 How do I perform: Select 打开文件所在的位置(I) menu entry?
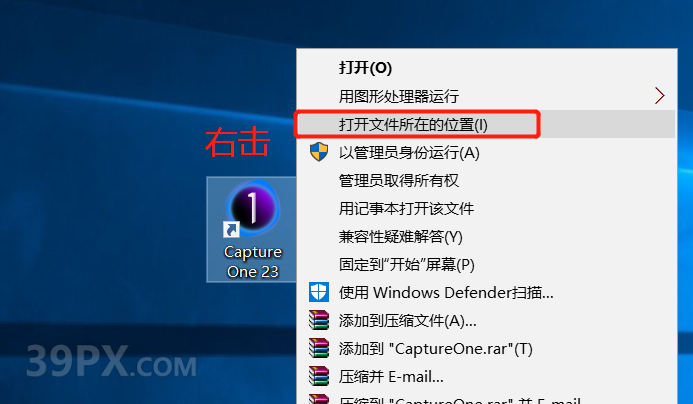(x=487, y=124)
